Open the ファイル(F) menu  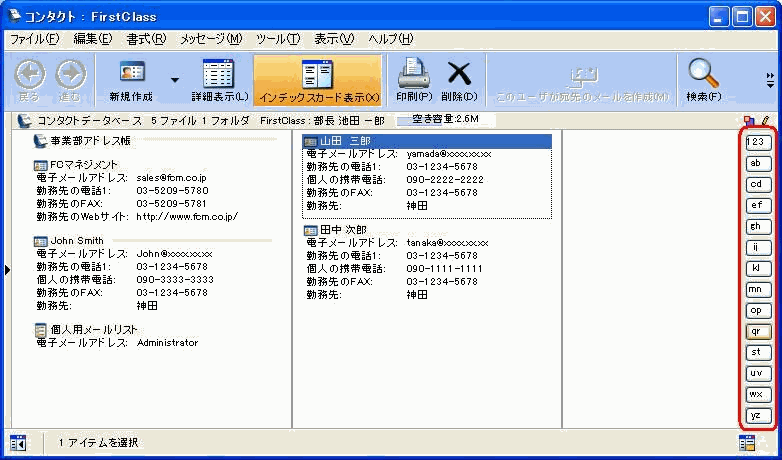click(34, 39)
